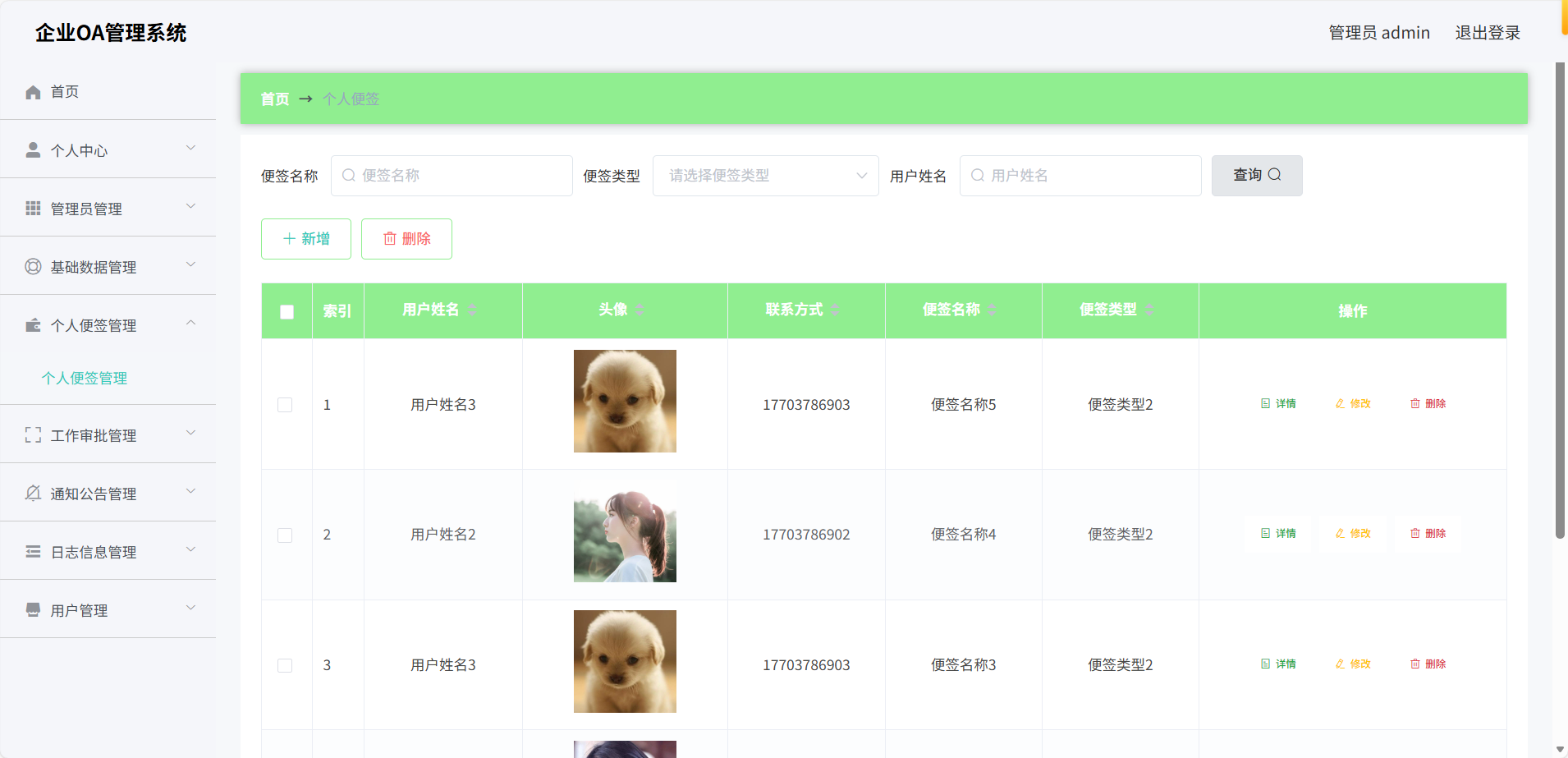Click the sort arrows on 便签类型 column

coord(1149,310)
